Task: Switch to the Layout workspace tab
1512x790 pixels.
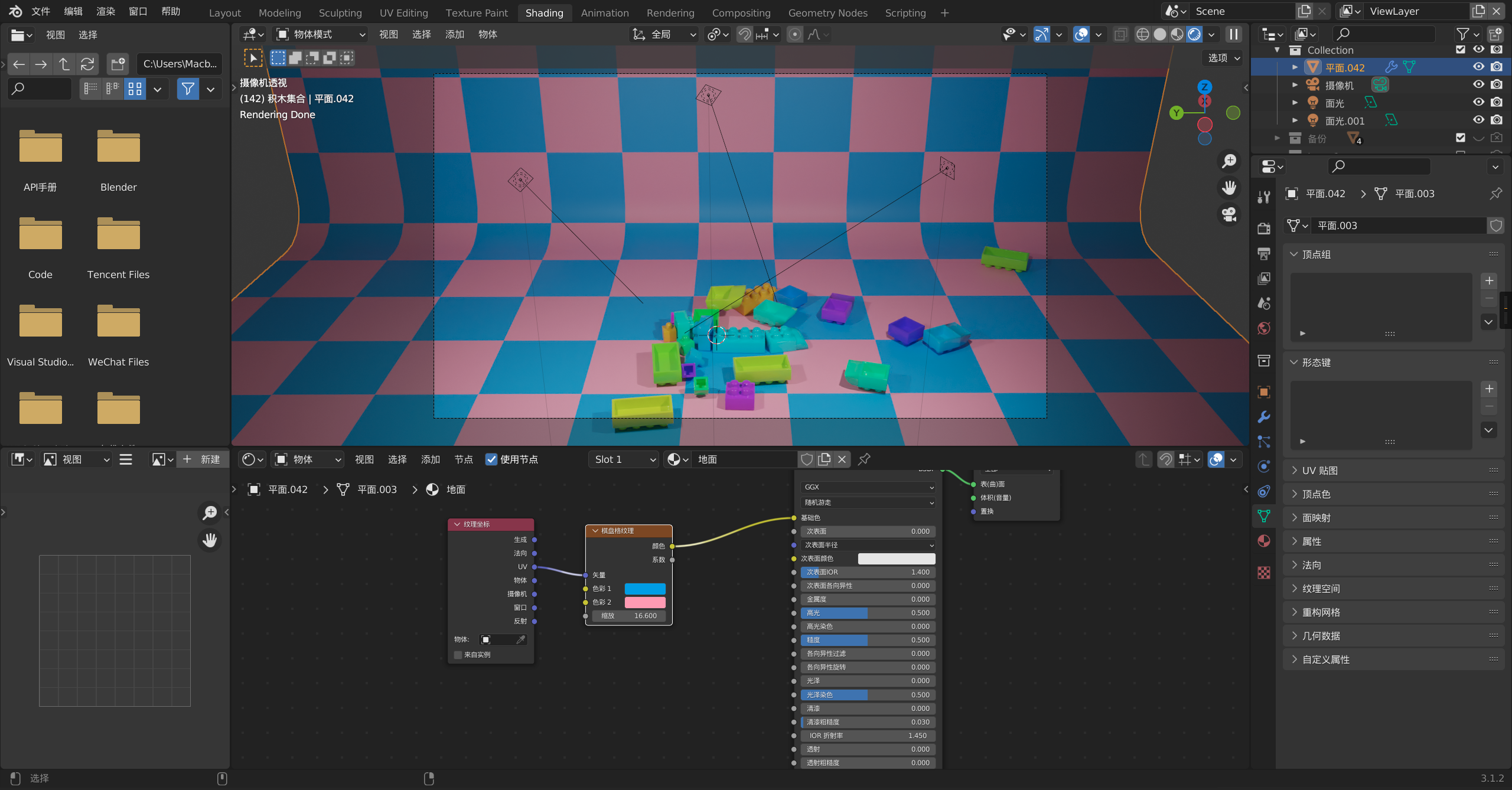Action: 225,12
